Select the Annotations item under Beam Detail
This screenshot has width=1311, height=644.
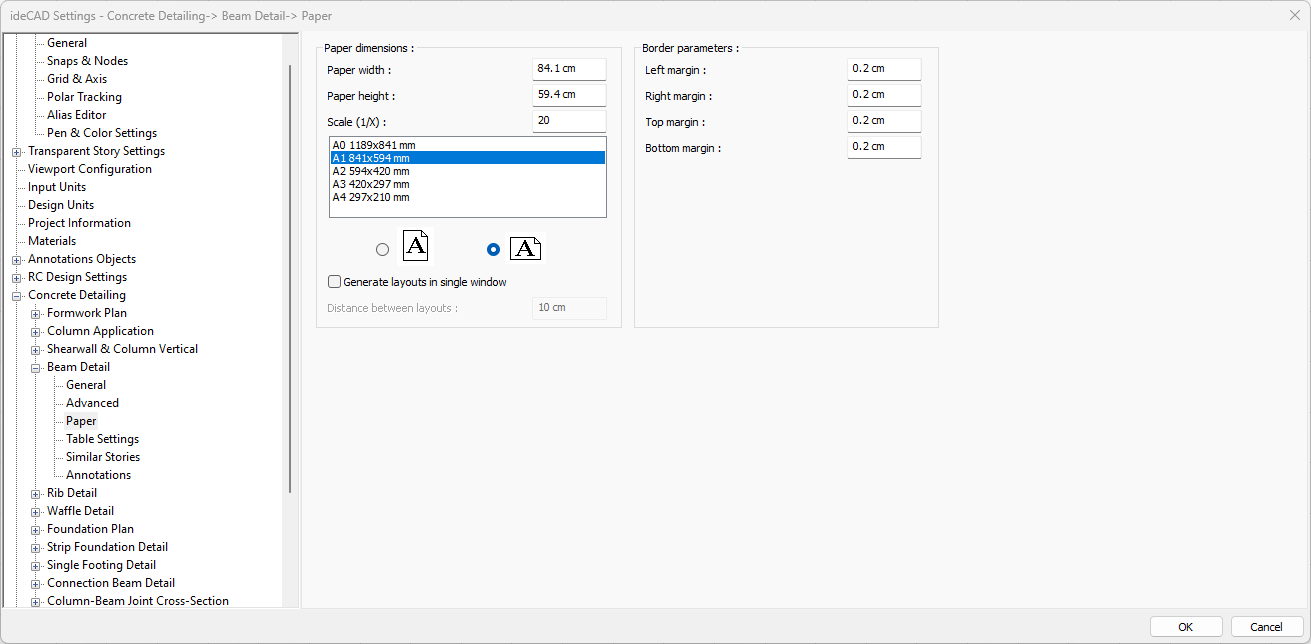click(98, 475)
